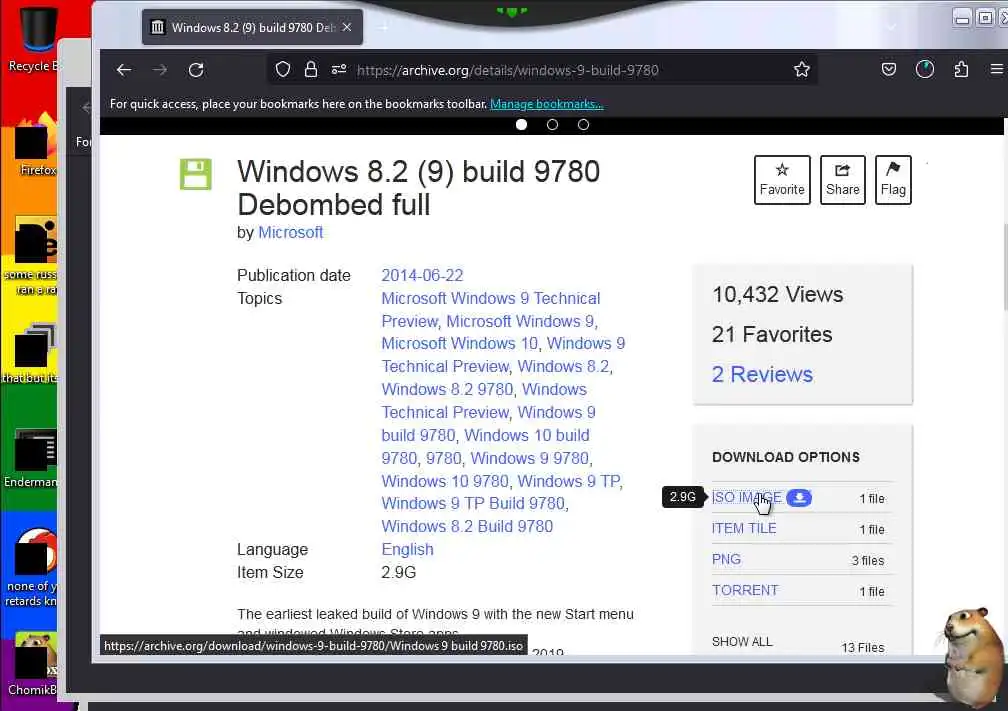Click the DOWNLOAD OPTIONS heading

786,457
